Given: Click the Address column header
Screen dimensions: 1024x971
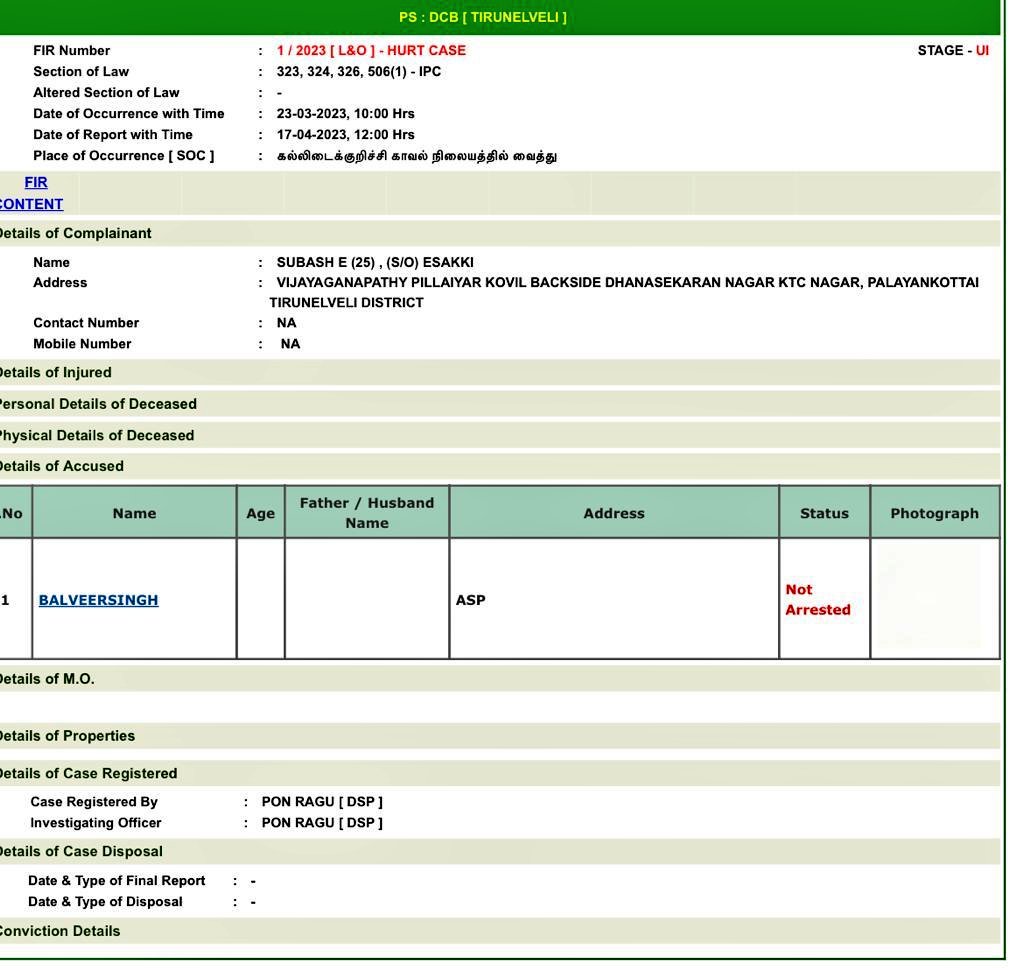Looking at the screenshot, I should pyautogui.click(x=614, y=513).
